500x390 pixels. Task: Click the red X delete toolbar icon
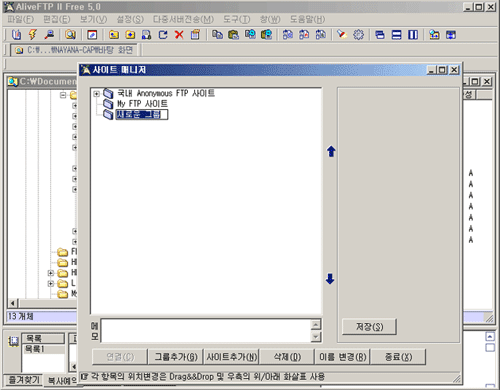[179, 35]
